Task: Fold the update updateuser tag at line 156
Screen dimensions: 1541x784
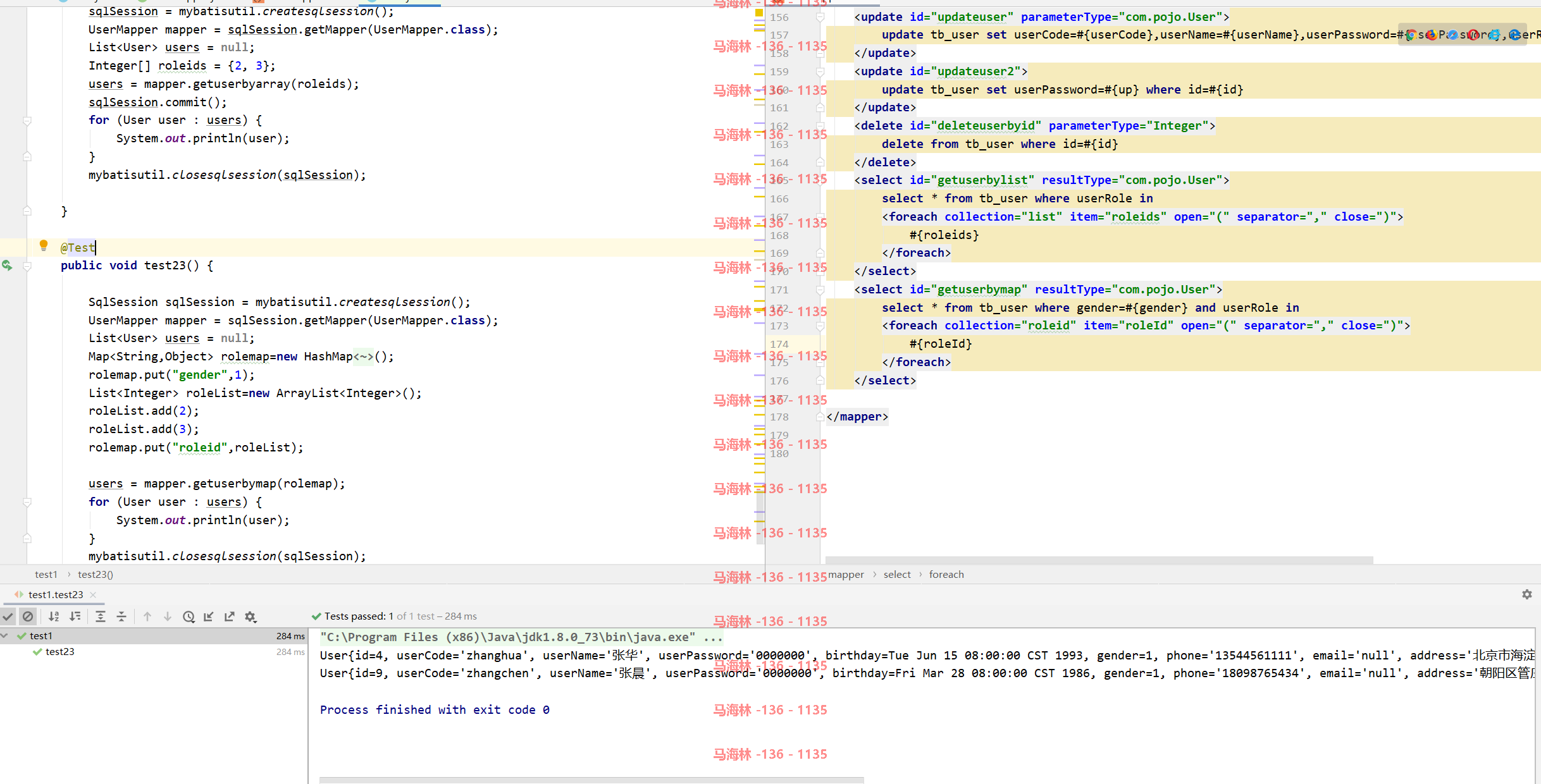Action: 820,17
